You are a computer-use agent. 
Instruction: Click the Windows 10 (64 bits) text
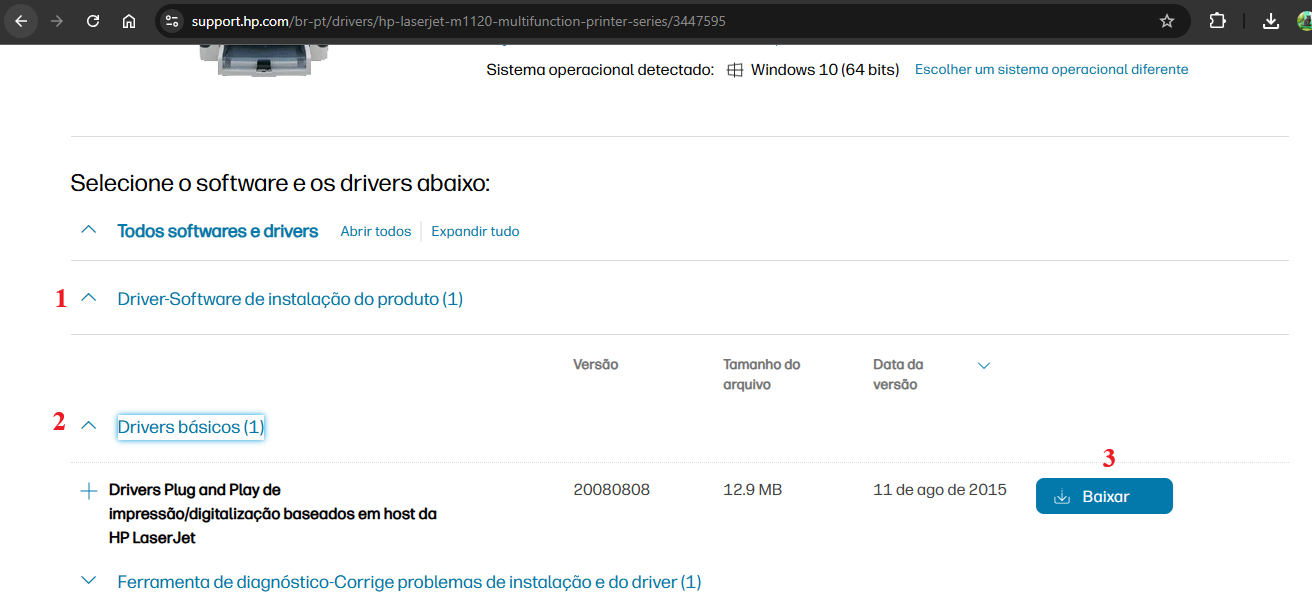click(825, 70)
